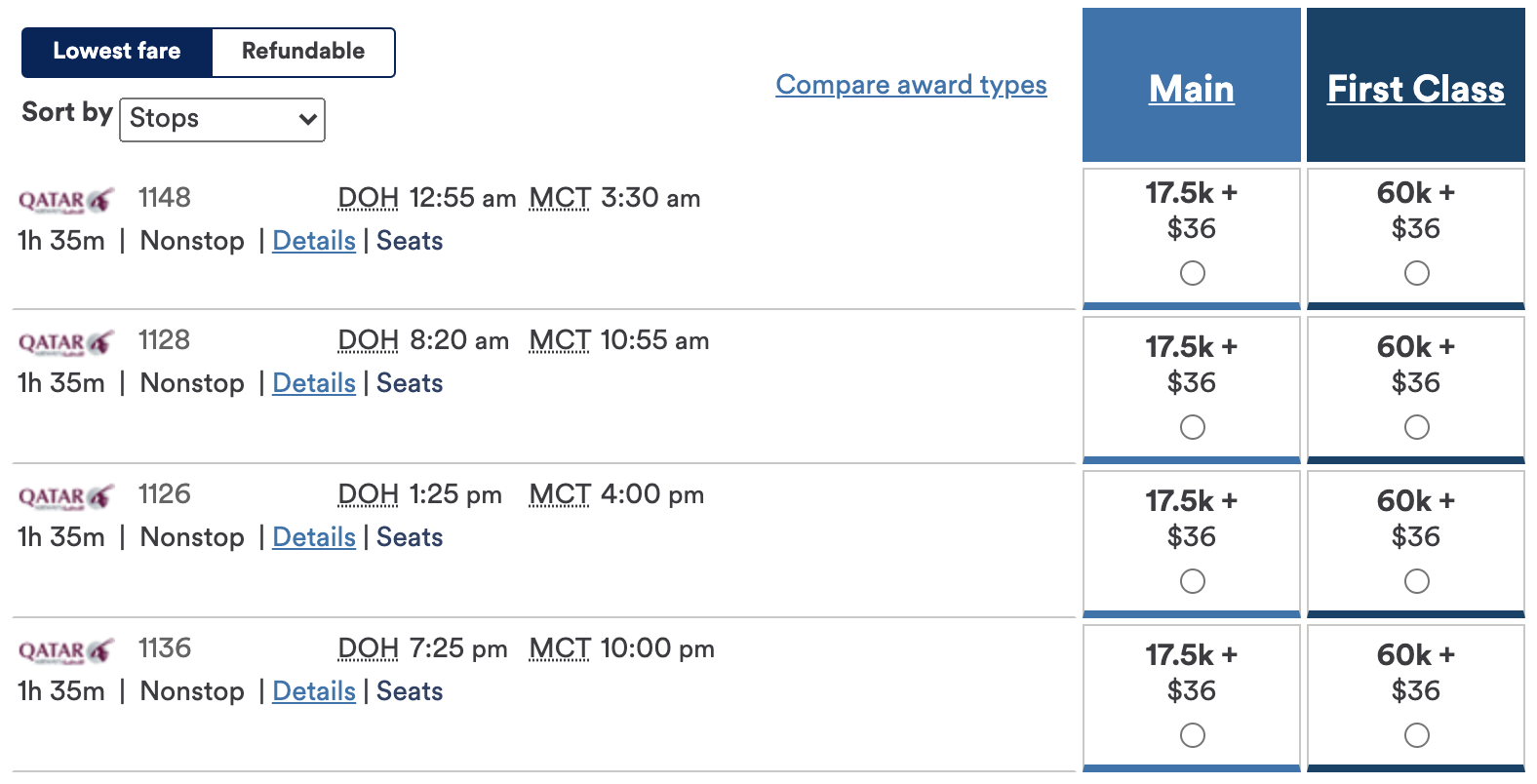1537x784 pixels.
Task: View Seats for flight 1136
Action: pyautogui.click(x=410, y=691)
